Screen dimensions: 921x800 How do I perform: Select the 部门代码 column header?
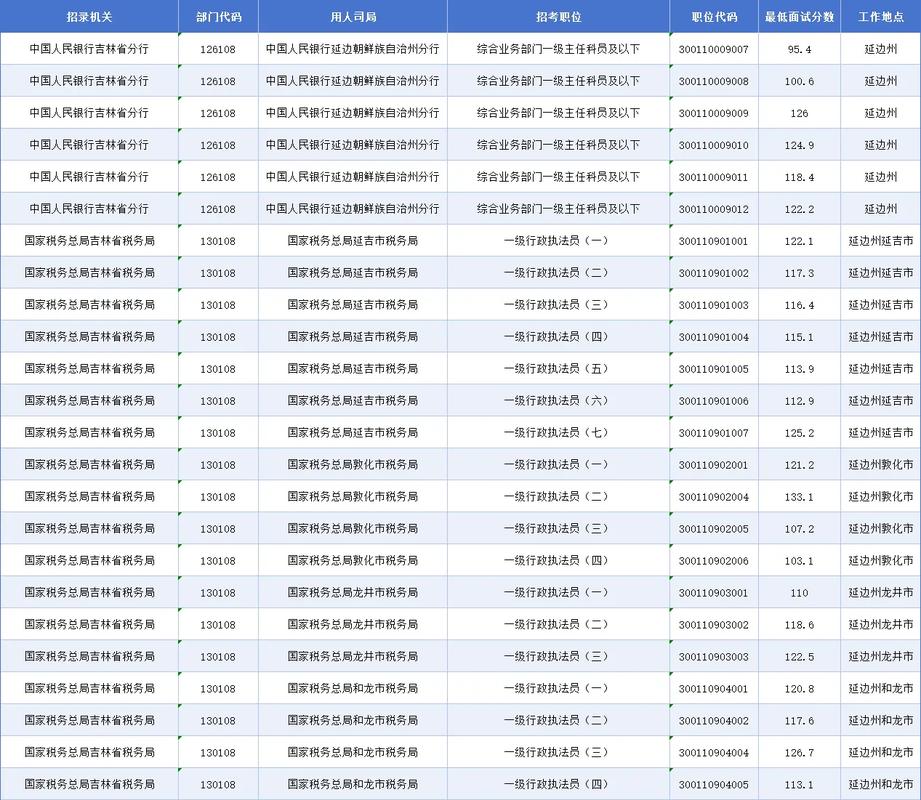218,17
